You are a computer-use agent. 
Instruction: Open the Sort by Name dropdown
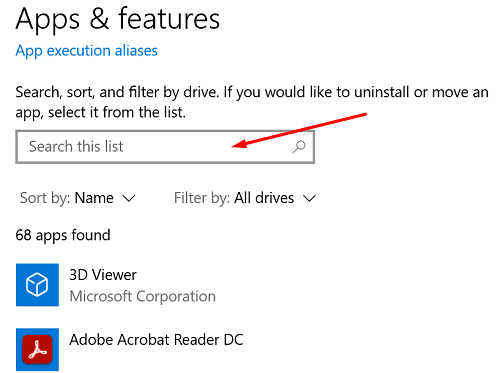pos(78,198)
